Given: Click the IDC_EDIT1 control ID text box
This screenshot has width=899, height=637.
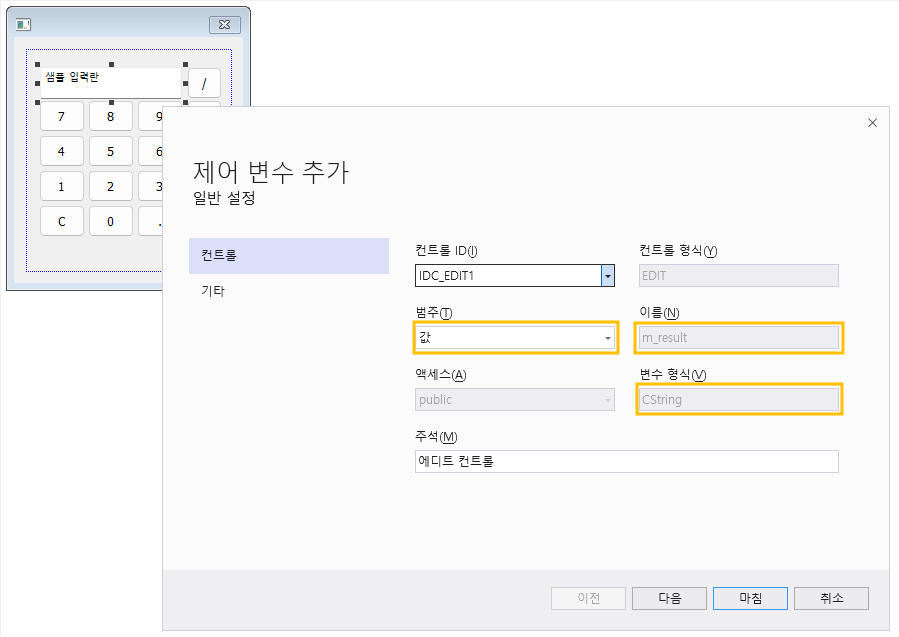Looking at the screenshot, I should 508,276.
